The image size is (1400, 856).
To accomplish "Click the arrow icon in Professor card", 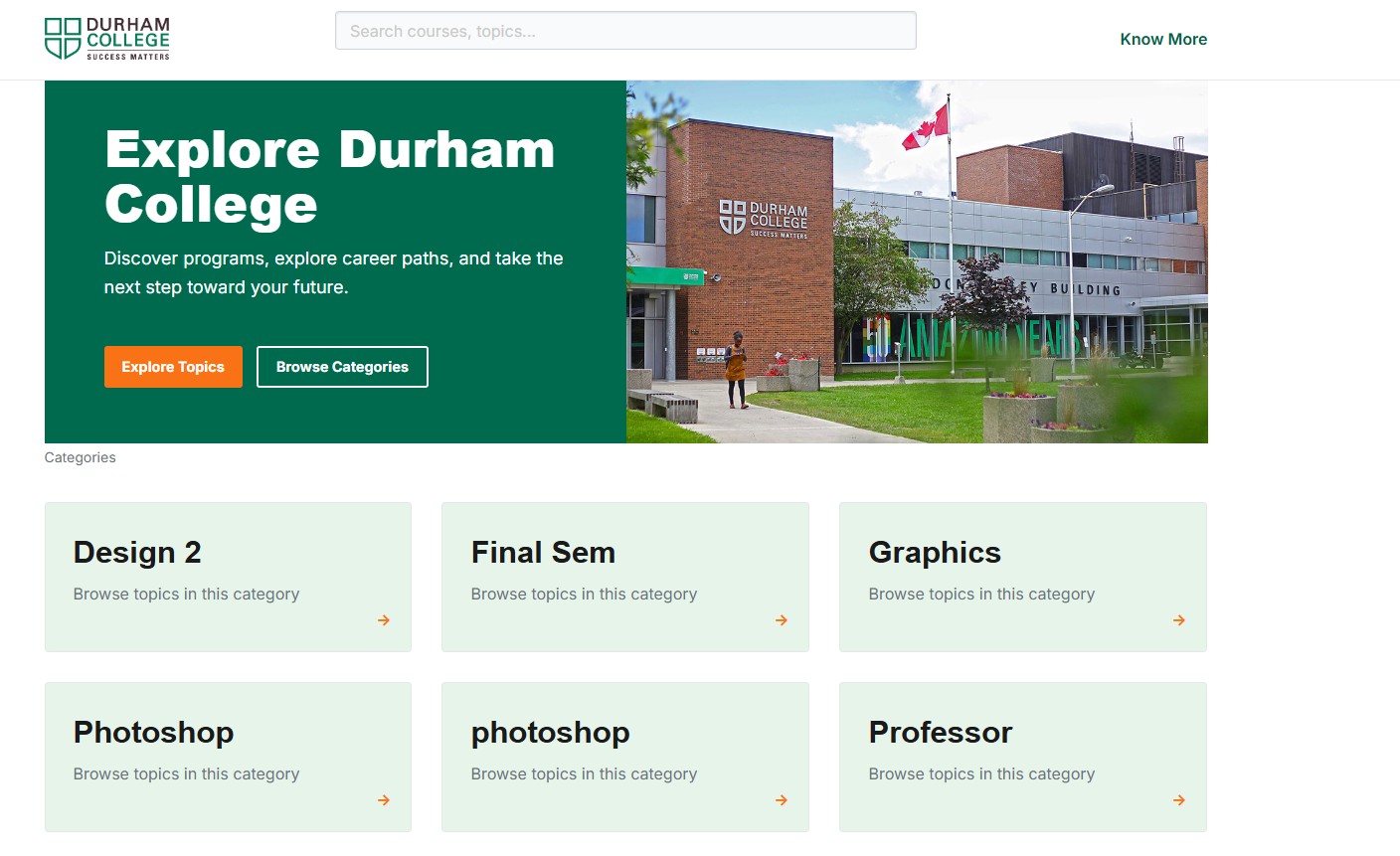I will tap(1179, 800).
